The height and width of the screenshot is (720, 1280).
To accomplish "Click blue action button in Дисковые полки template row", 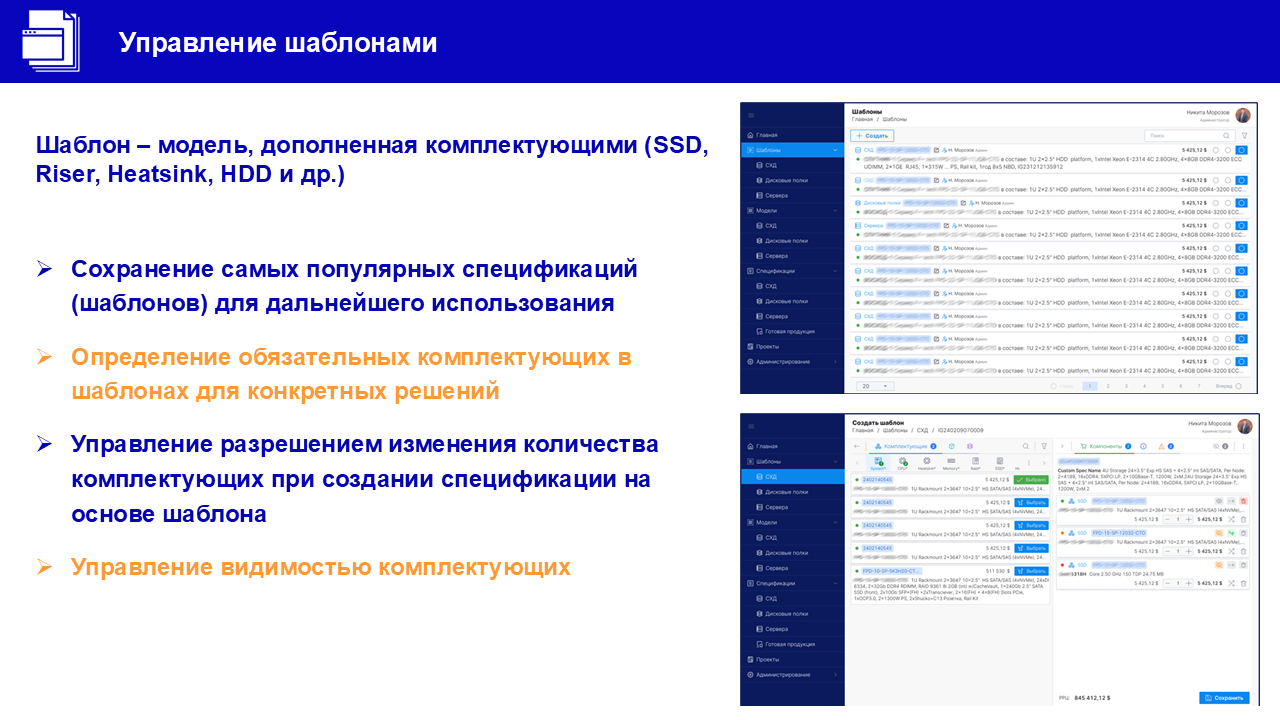I will pyautogui.click(x=1241, y=203).
